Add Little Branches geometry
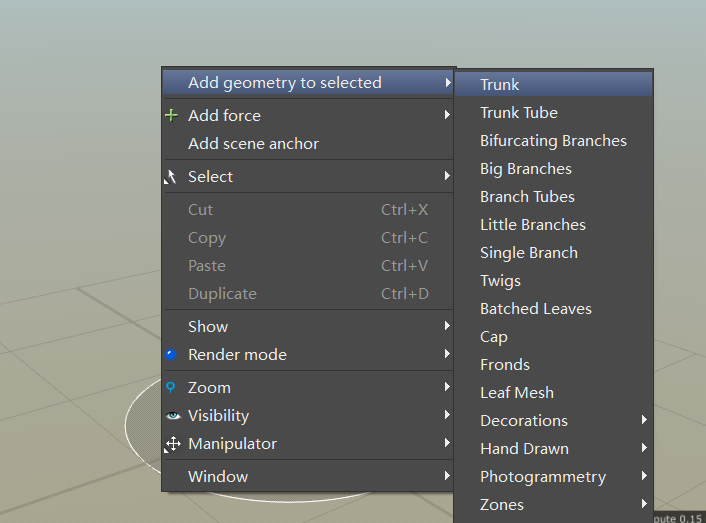 [553, 225]
